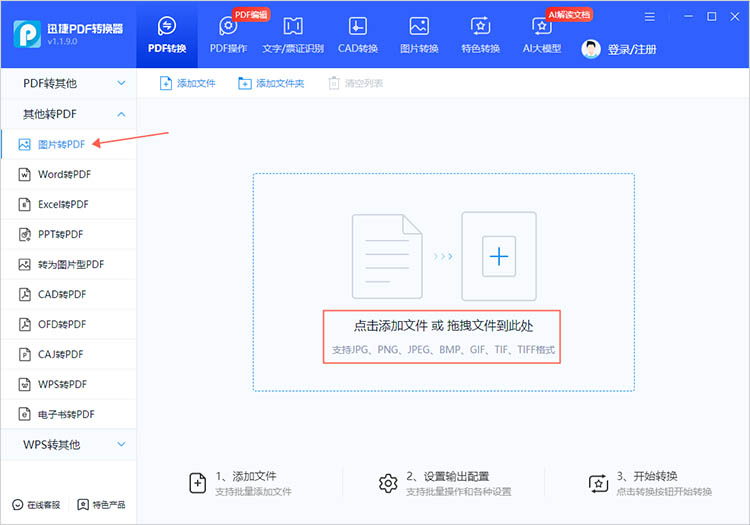The height and width of the screenshot is (525, 750).
Task: Click the PDF编辑 red badge
Action: point(251,15)
